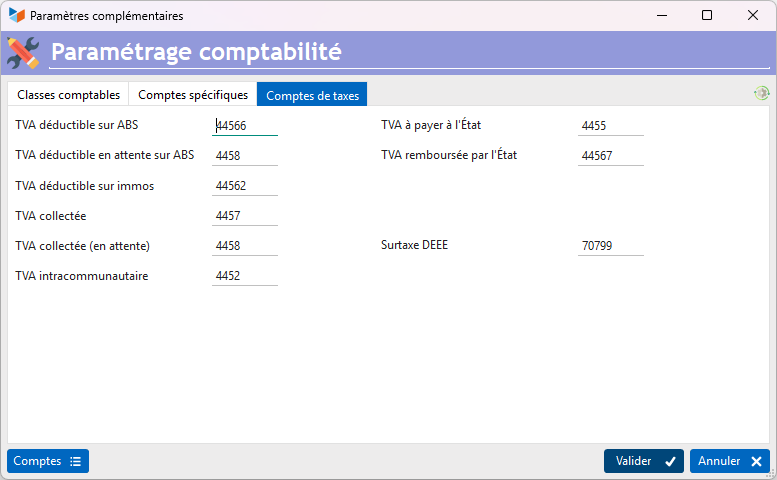Click the TVA déductible sur ABS label
The width and height of the screenshot is (777, 480).
point(77,125)
